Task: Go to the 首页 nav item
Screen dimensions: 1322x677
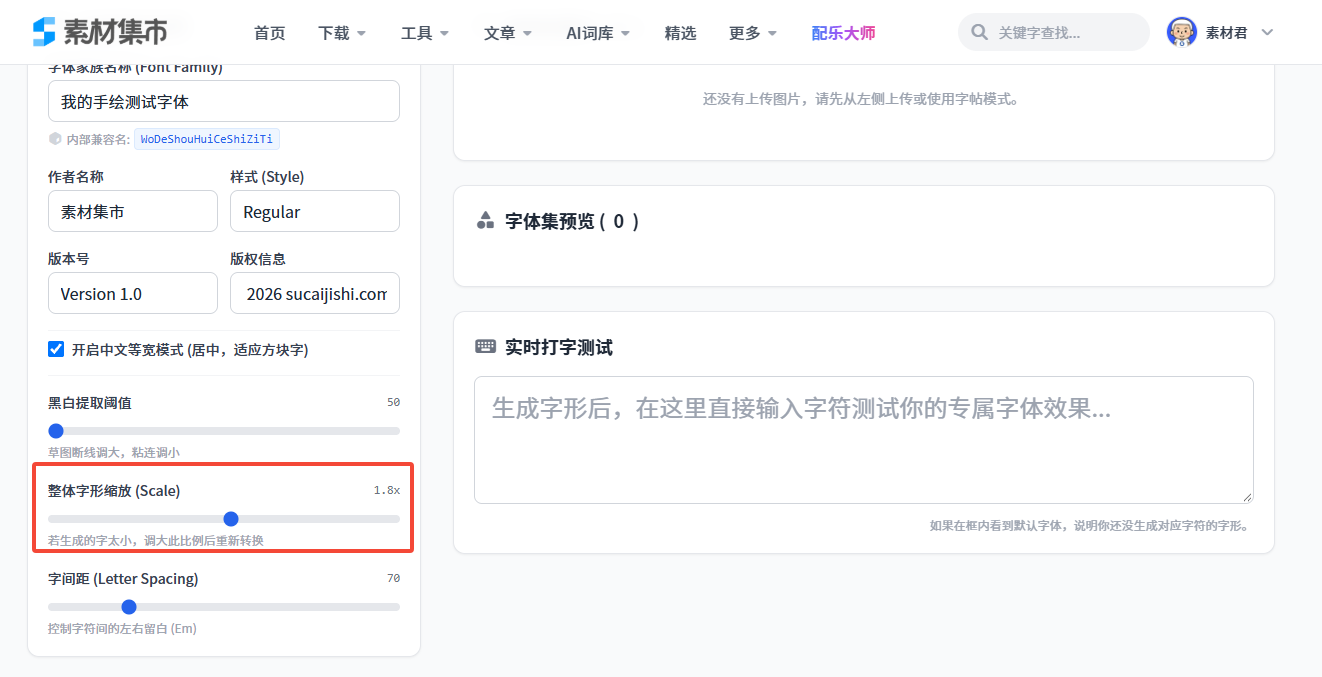Action: coord(269,33)
